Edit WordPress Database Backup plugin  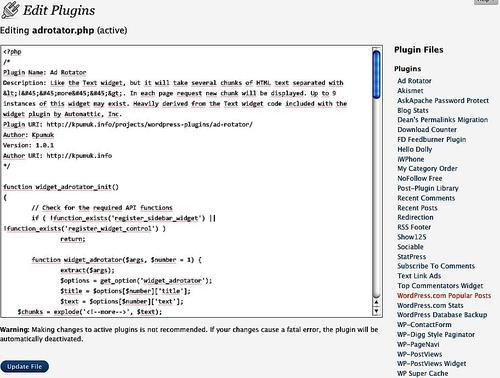(442, 315)
